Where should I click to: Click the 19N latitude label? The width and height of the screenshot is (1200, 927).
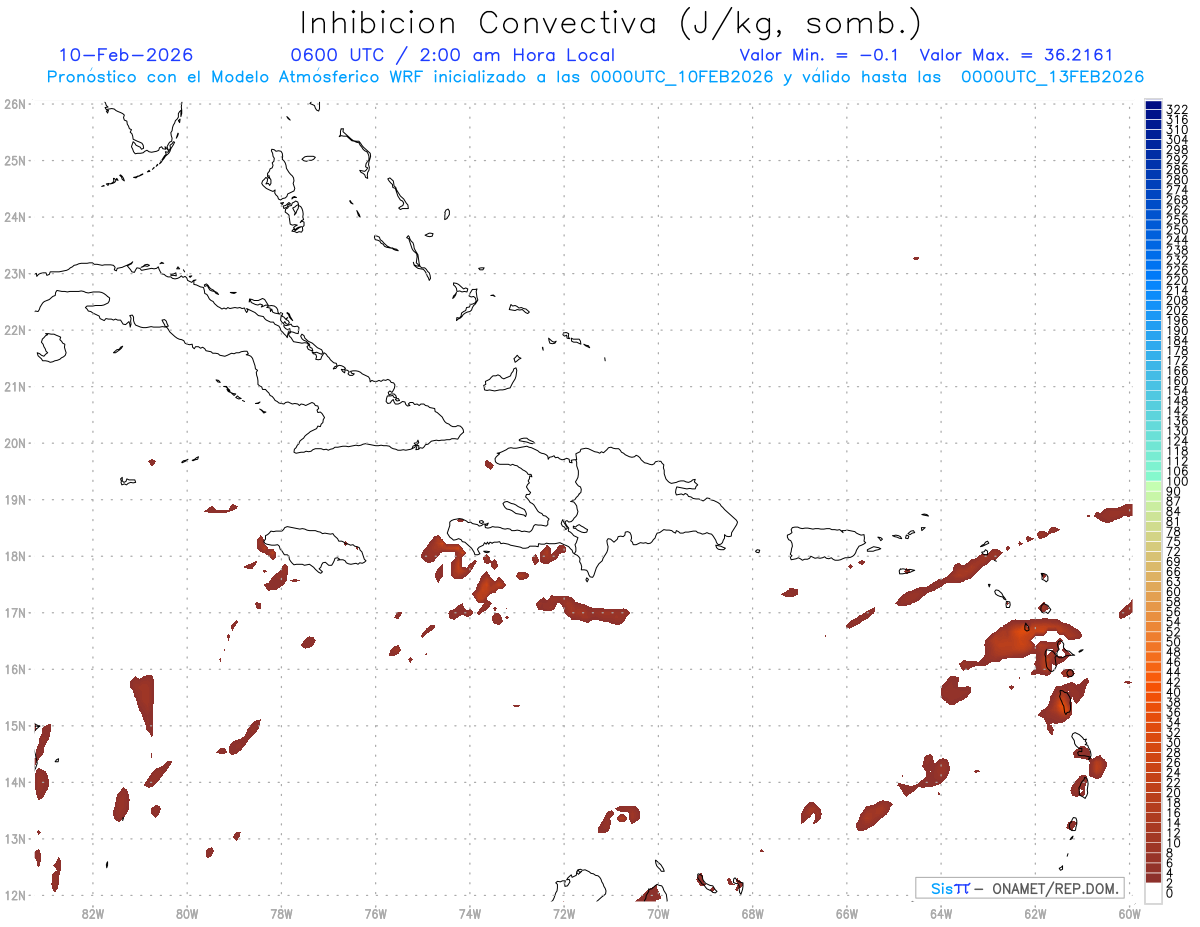(15, 499)
